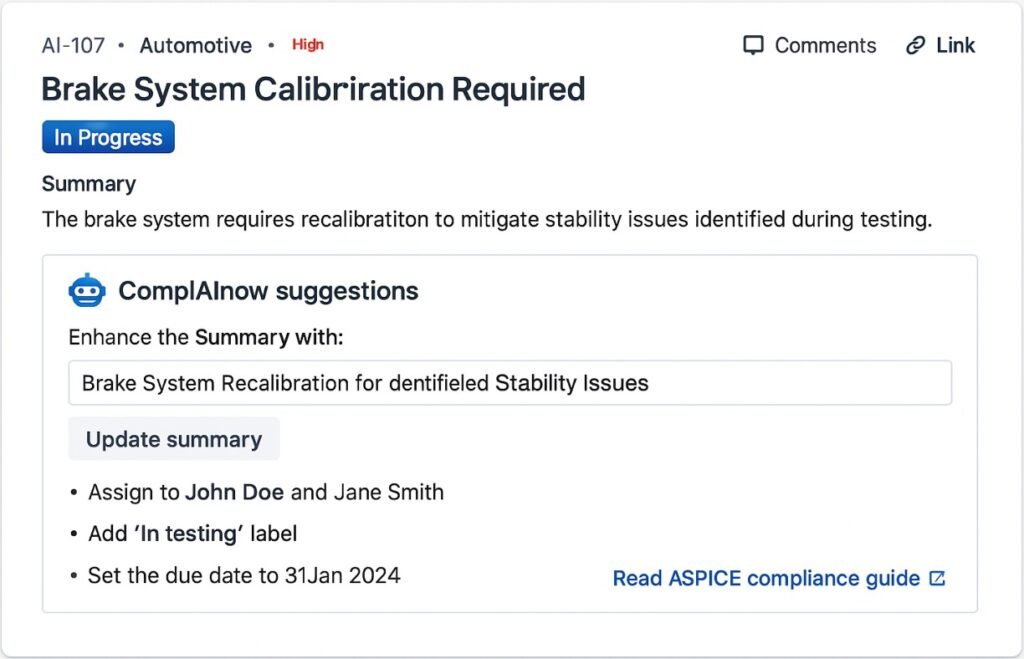Viewport: 1024px width, 659px height.
Task: Open the Automotive category selector
Action: 196,45
